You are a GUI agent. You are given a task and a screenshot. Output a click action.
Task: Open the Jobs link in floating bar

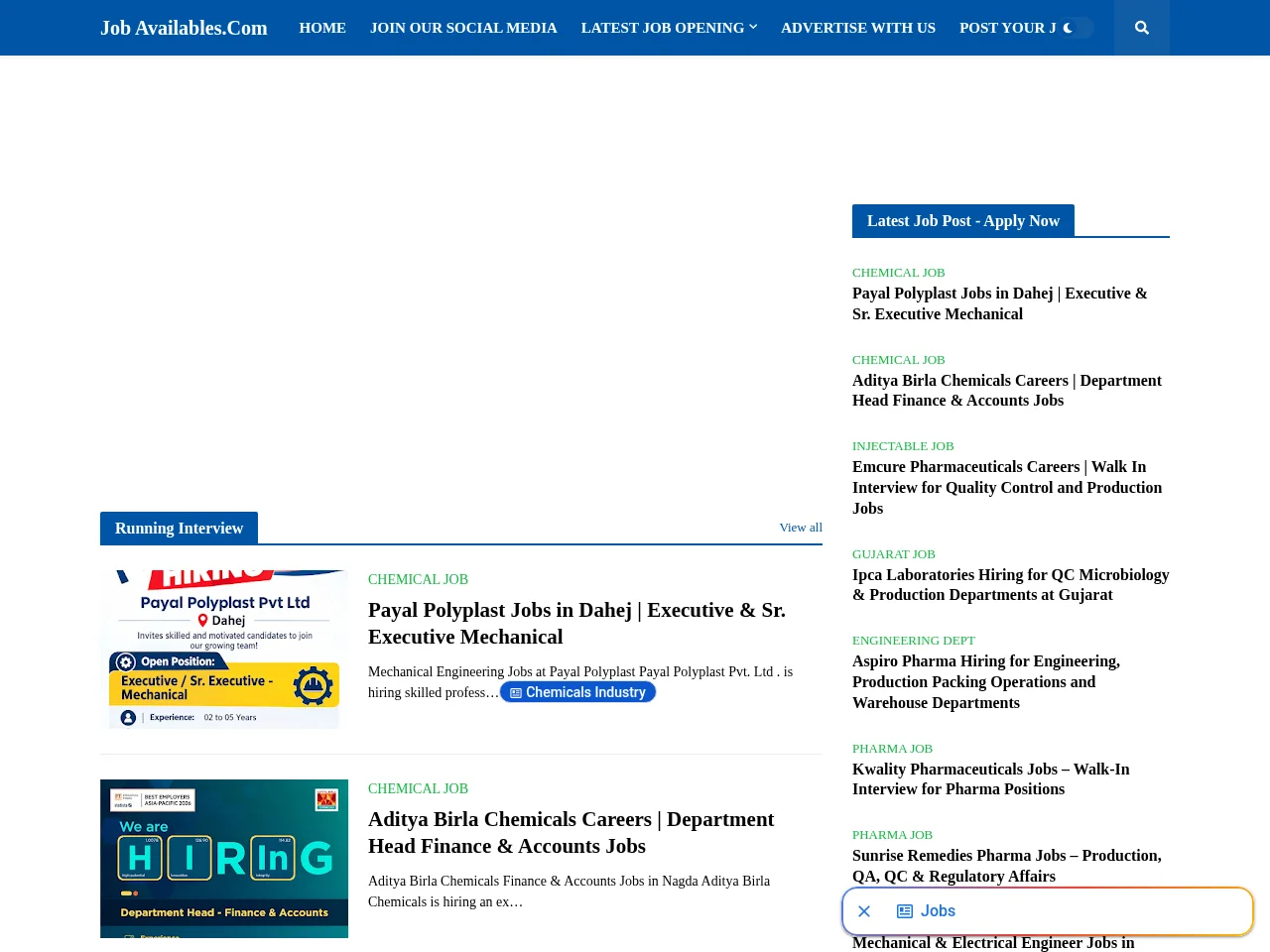click(938, 911)
